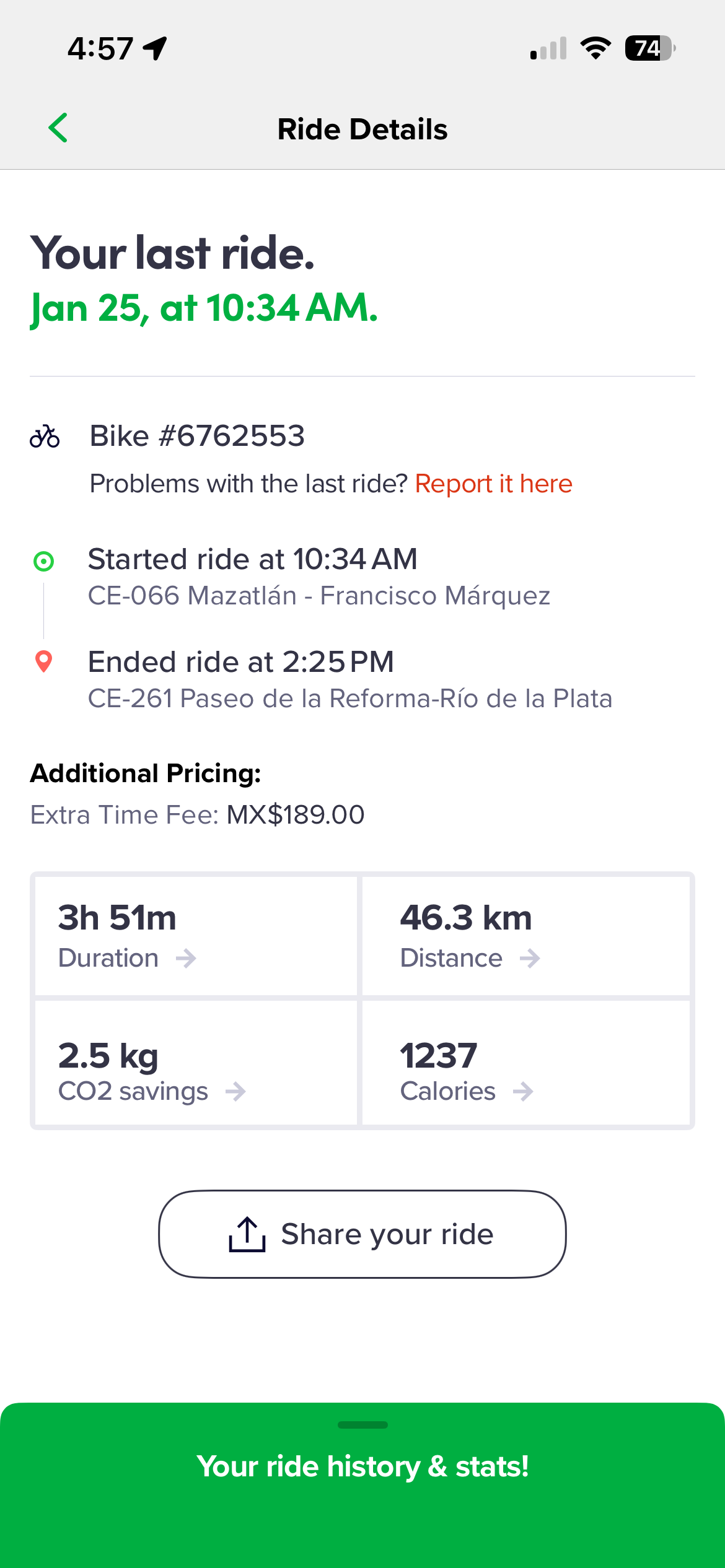Screen dimensions: 725x1568
Task: Tap the 1237 calories value
Action: (x=439, y=1055)
